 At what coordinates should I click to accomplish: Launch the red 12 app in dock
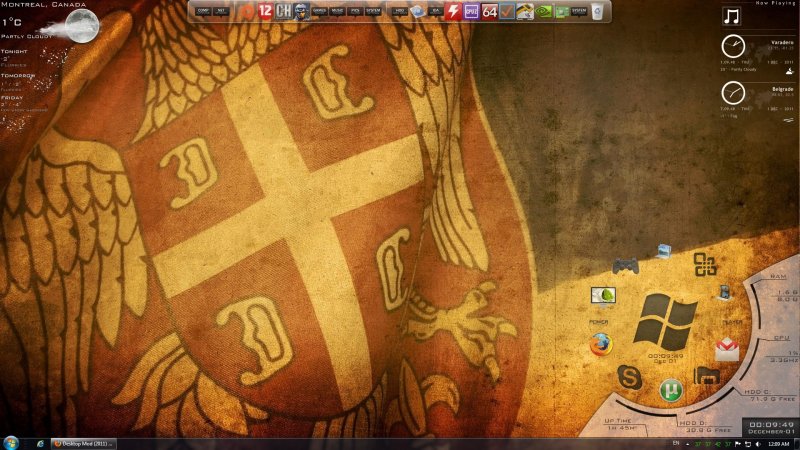[x=265, y=11]
